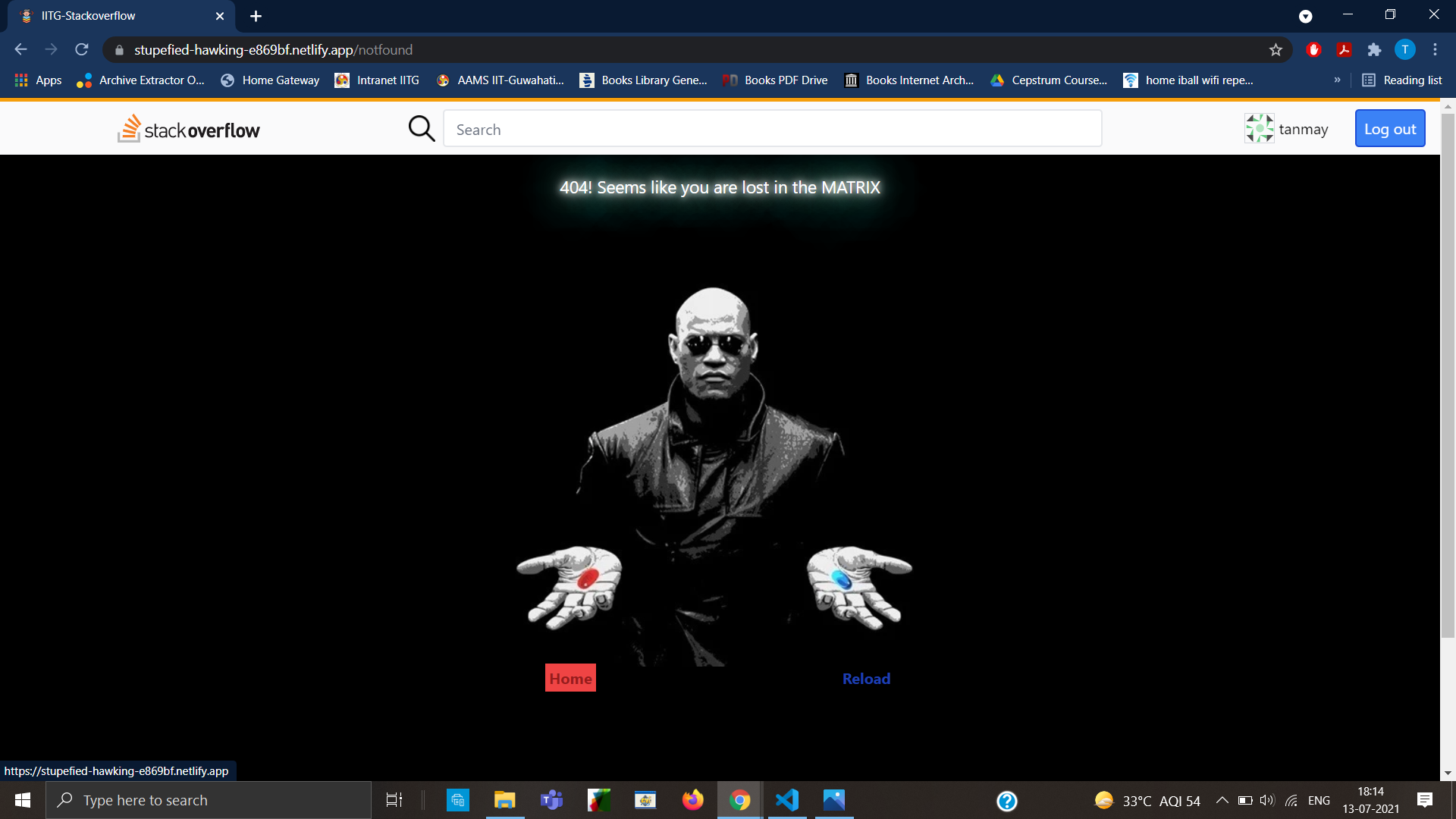Viewport: 1456px width, 819px height.
Task: Open Visual Studio Code from the taskbar
Action: click(x=787, y=800)
